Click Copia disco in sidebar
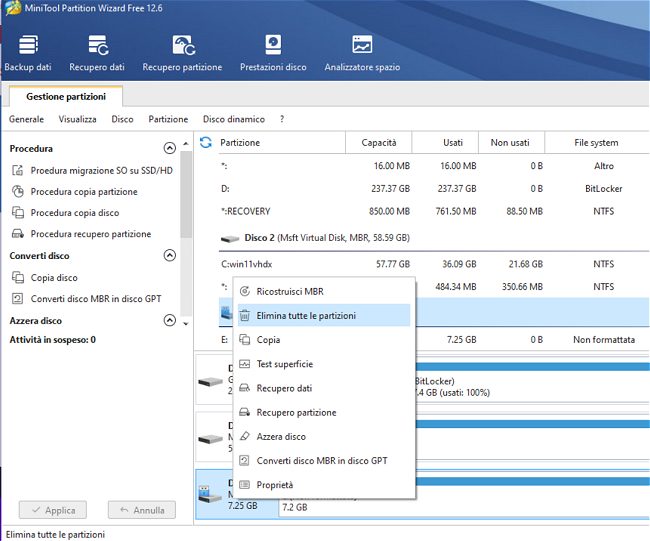 click(x=54, y=277)
